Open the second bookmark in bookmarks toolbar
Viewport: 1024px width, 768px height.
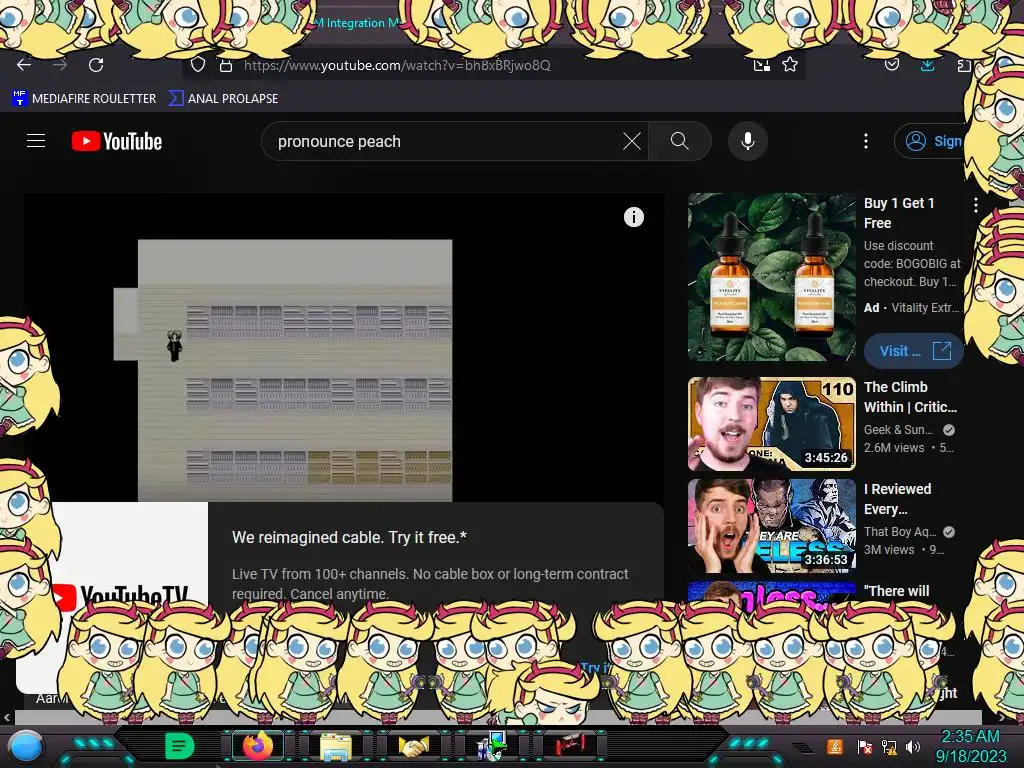tap(223, 99)
